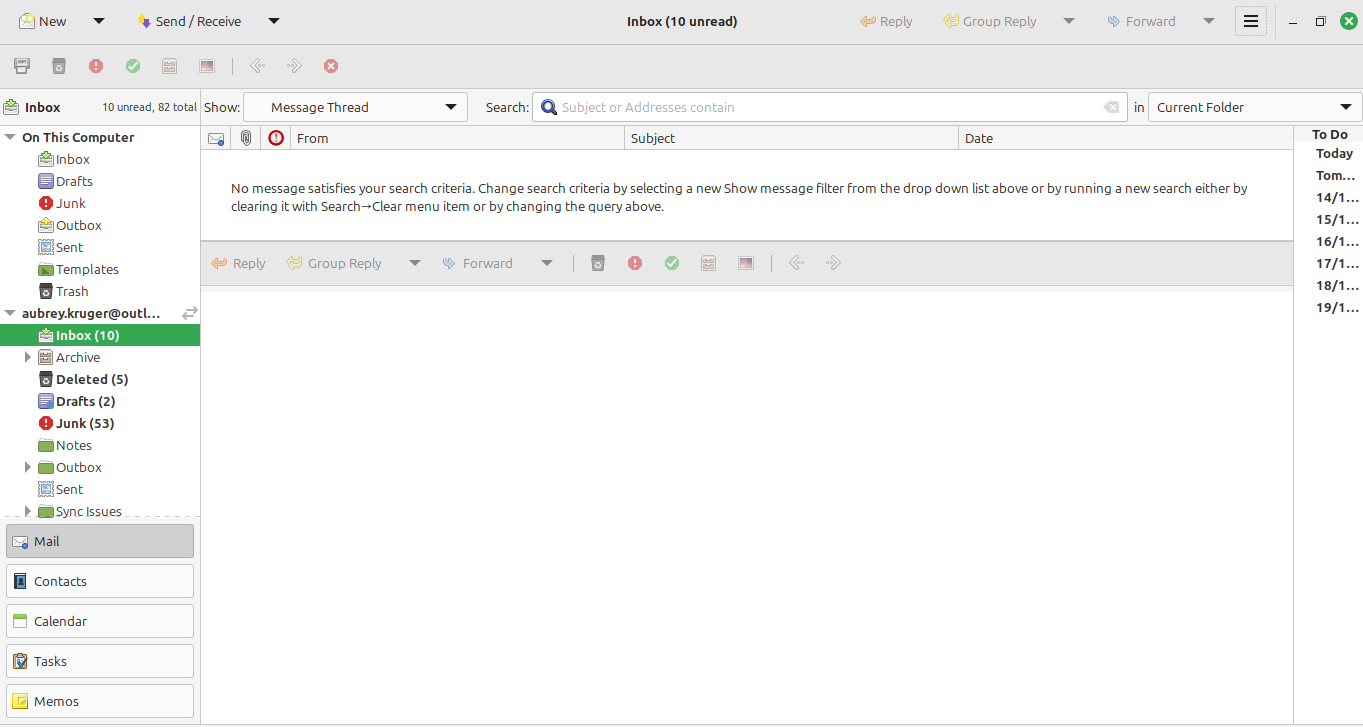This screenshot has height=727, width=1363.
Task: Click the Print icon in the main toolbar
Action: (x=22, y=66)
